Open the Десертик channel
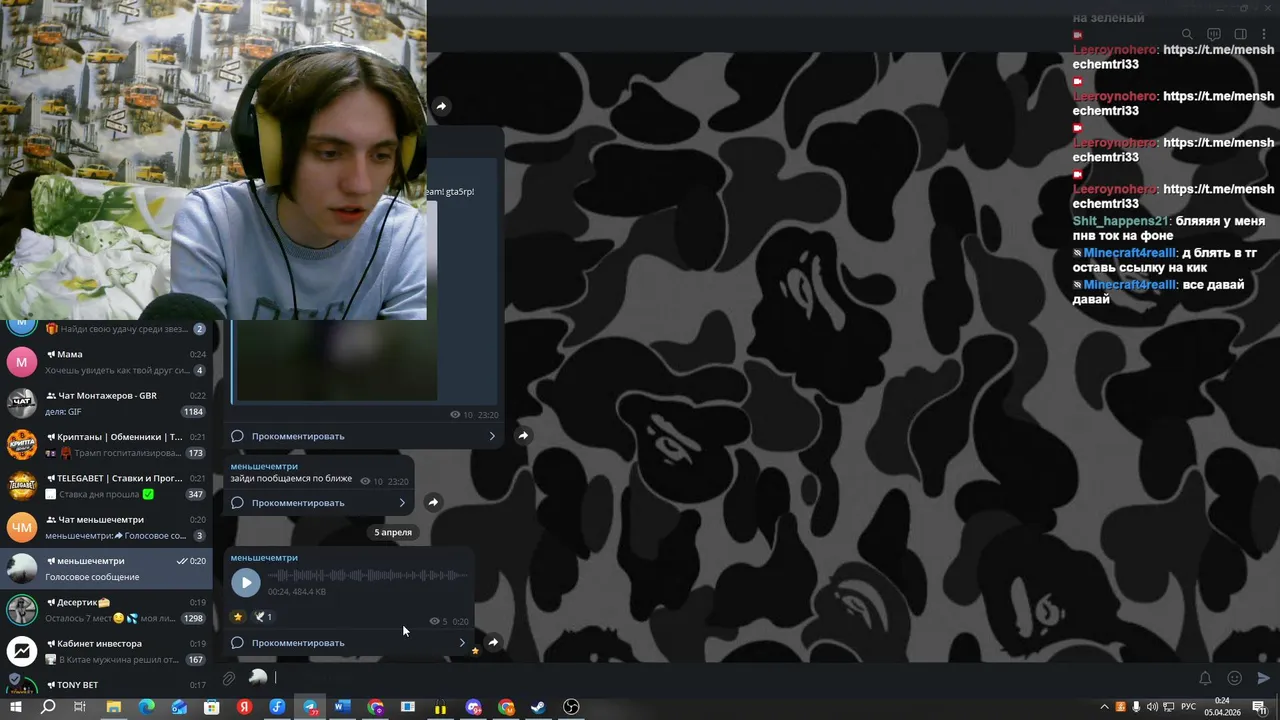 106,609
